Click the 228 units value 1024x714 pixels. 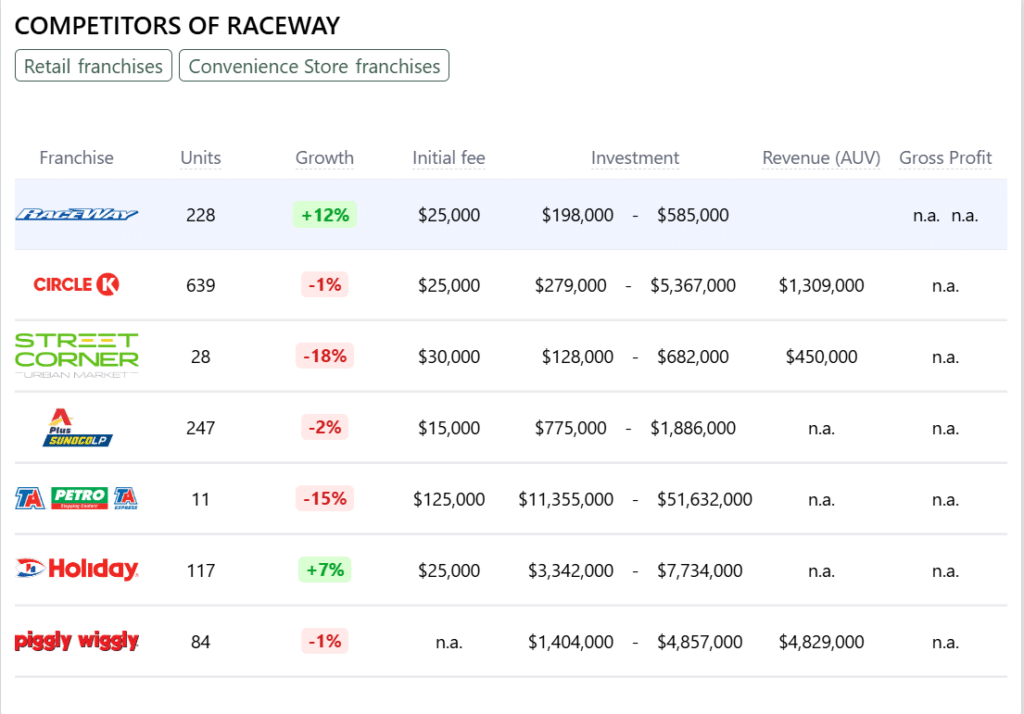point(200,215)
